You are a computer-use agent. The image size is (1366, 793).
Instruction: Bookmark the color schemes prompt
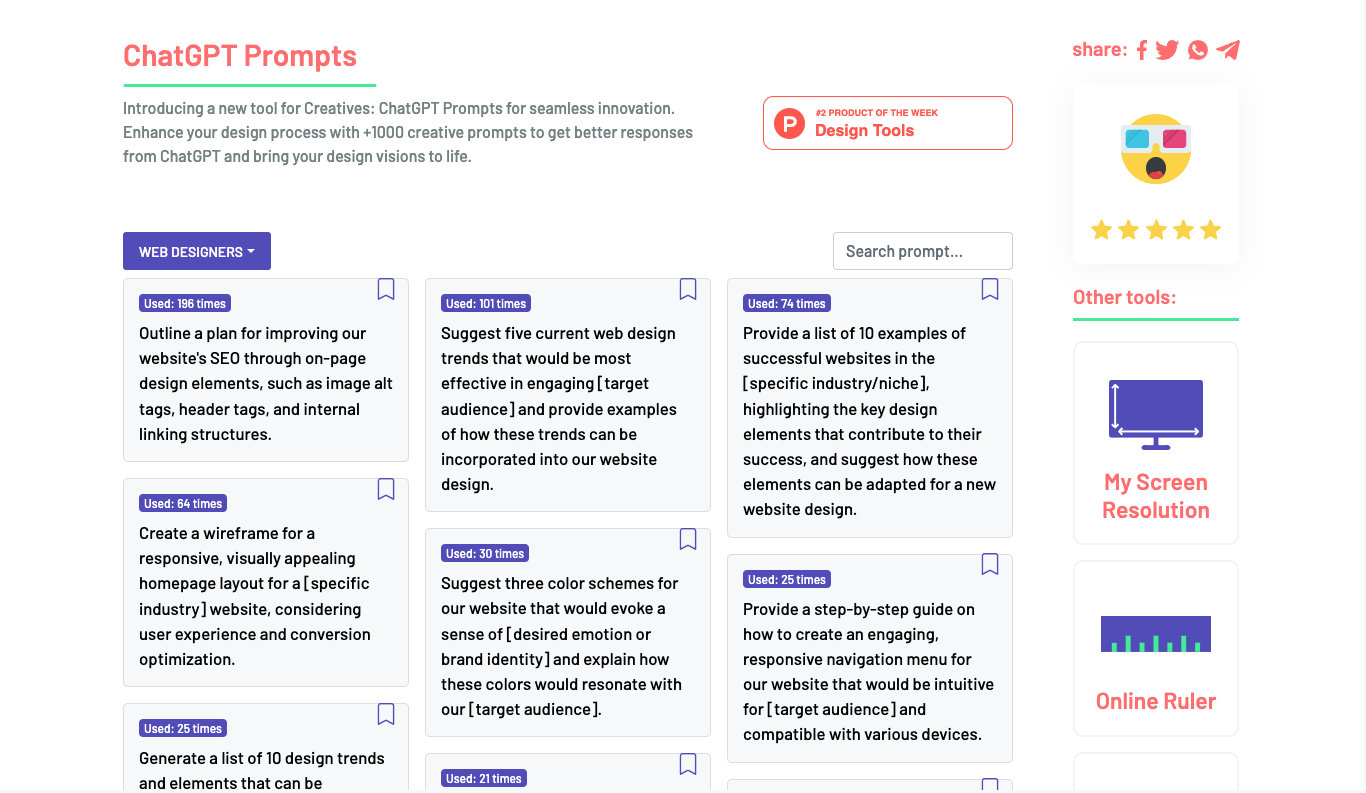688,539
